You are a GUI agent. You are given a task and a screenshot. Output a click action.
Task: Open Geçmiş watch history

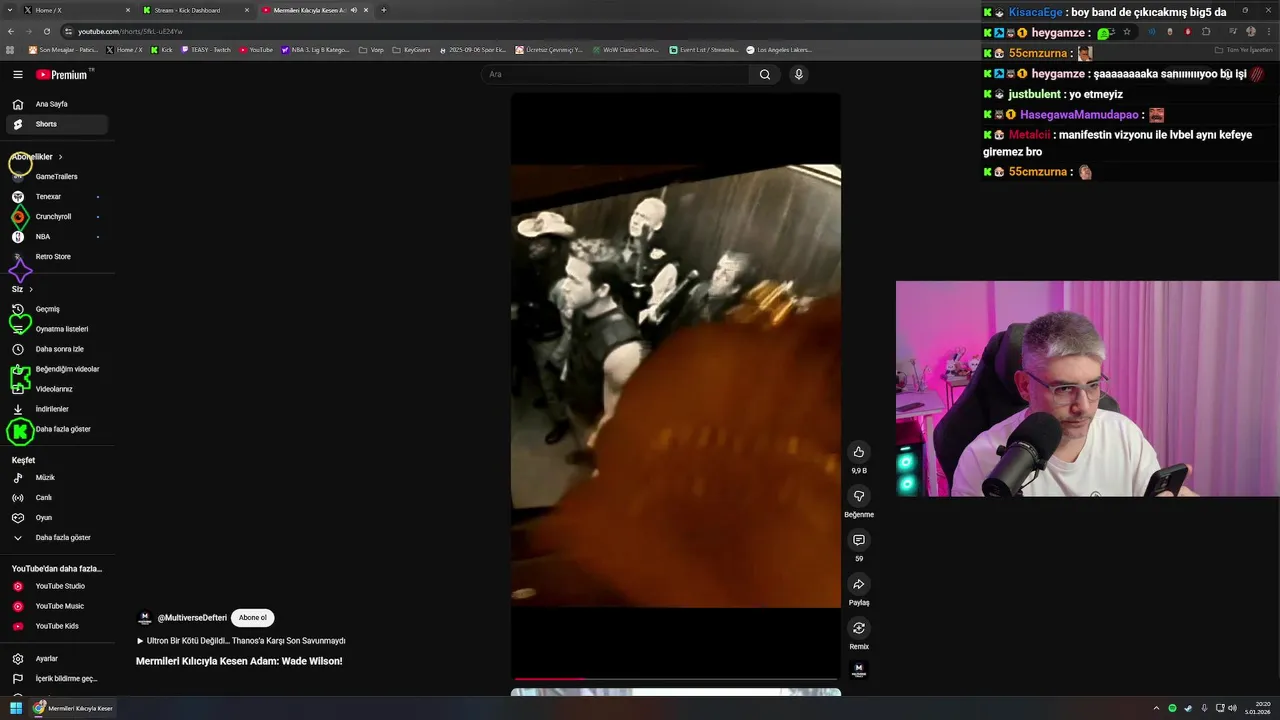(58, 309)
